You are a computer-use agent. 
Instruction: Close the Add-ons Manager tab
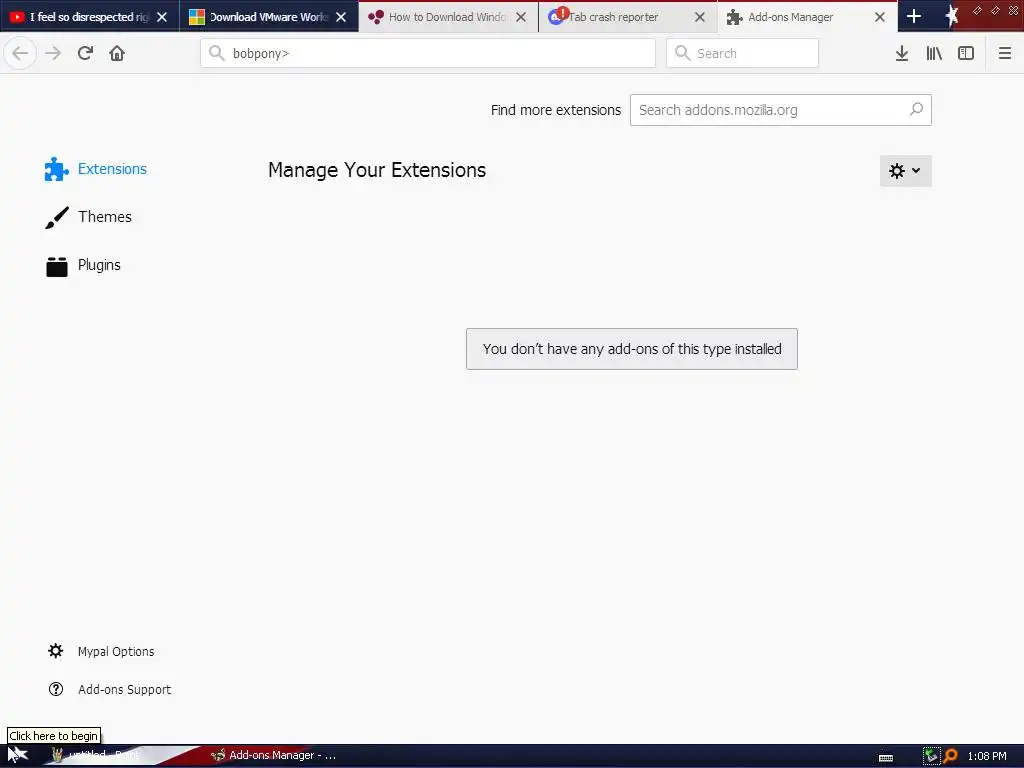(880, 17)
